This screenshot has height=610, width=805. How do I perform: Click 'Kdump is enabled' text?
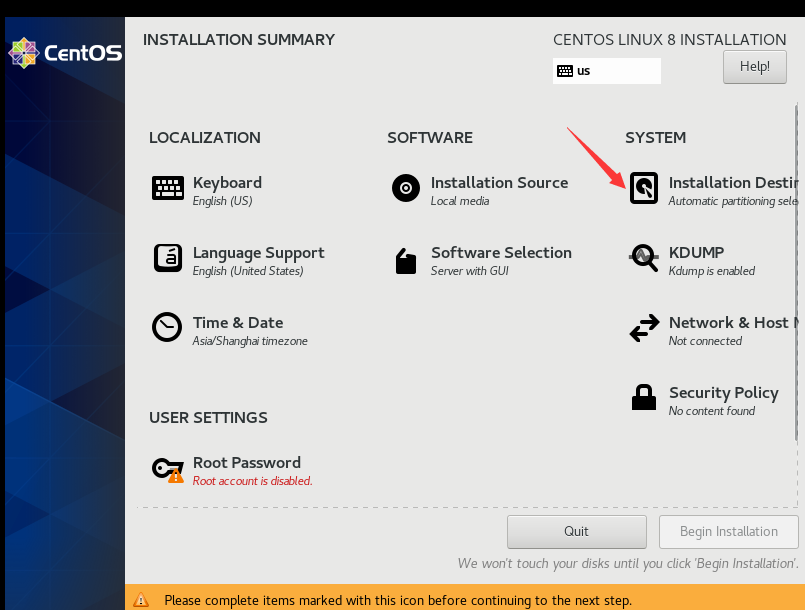[x=712, y=271]
